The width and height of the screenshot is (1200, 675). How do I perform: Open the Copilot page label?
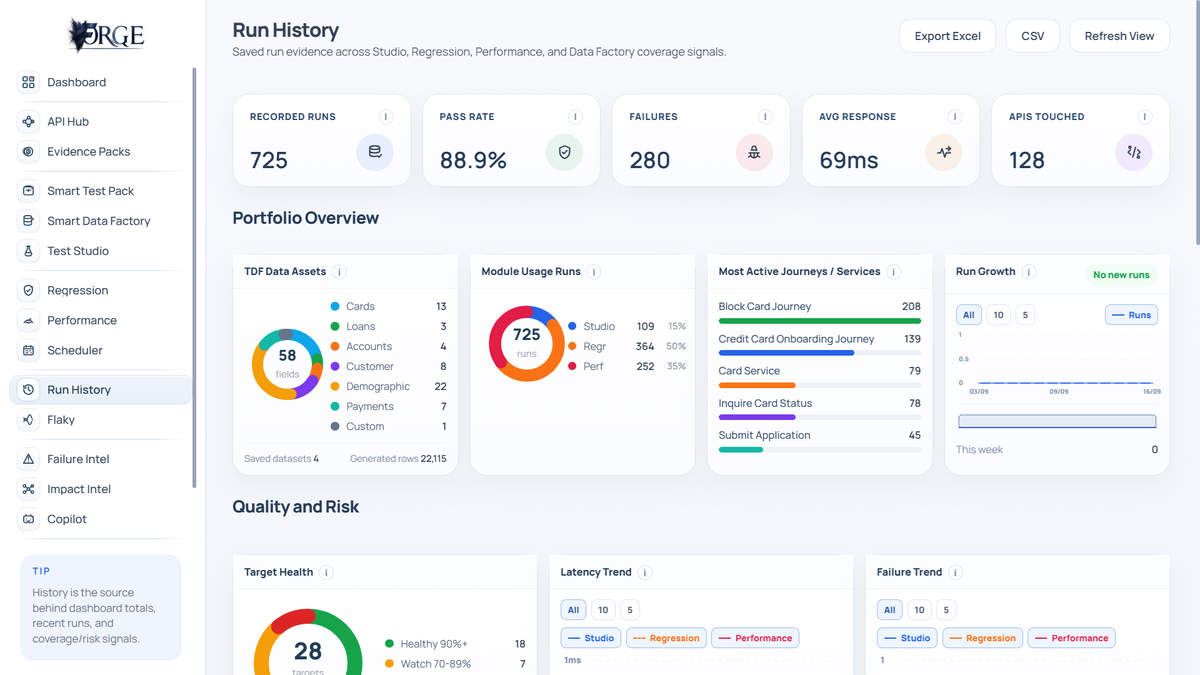point(67,519)
